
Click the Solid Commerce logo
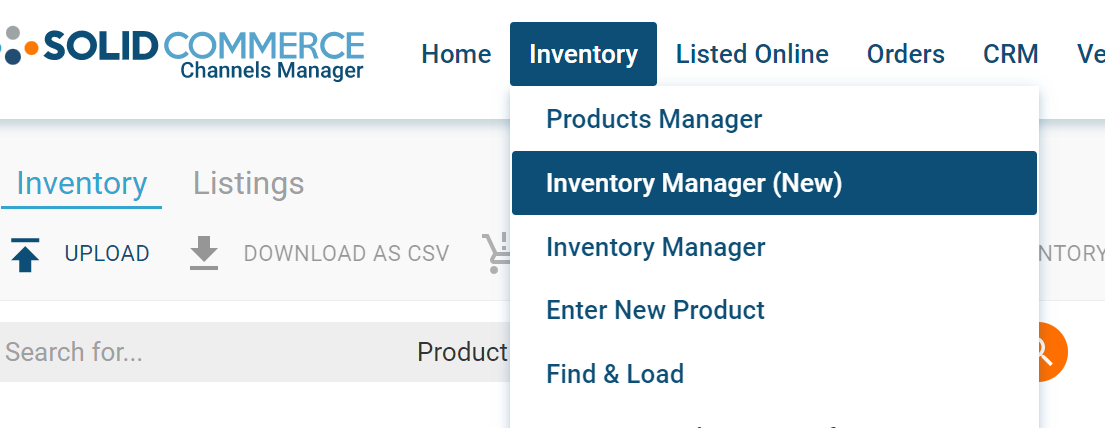tap(182, 54)
